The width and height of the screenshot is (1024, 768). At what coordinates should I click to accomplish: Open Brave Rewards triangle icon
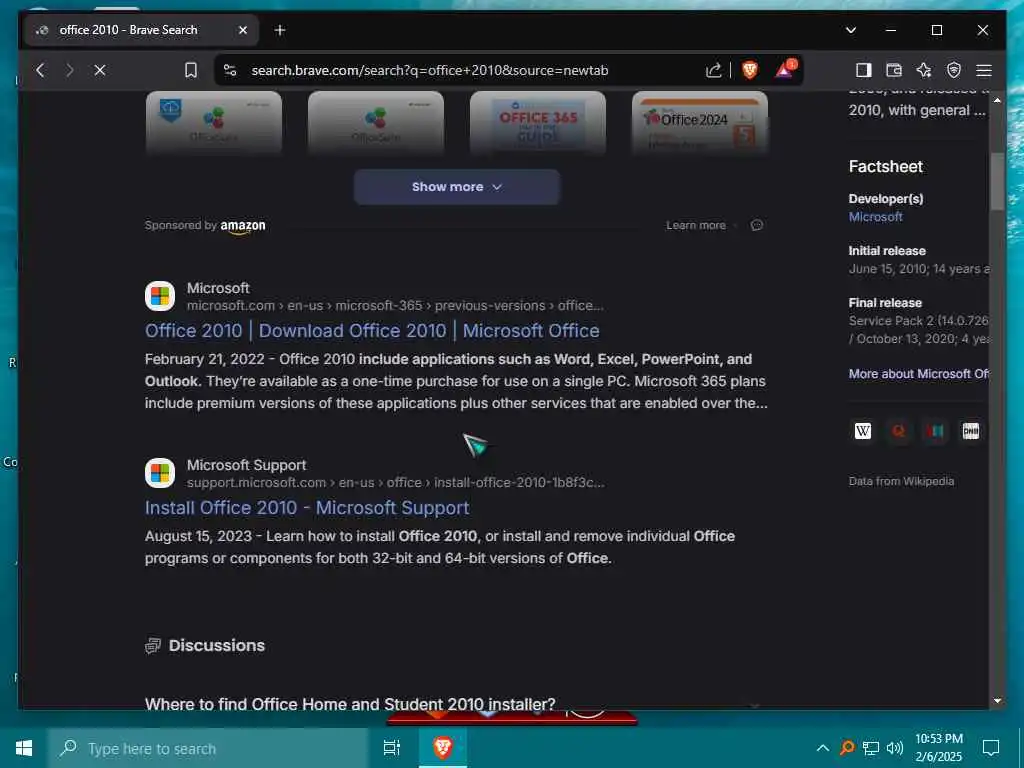786,69
